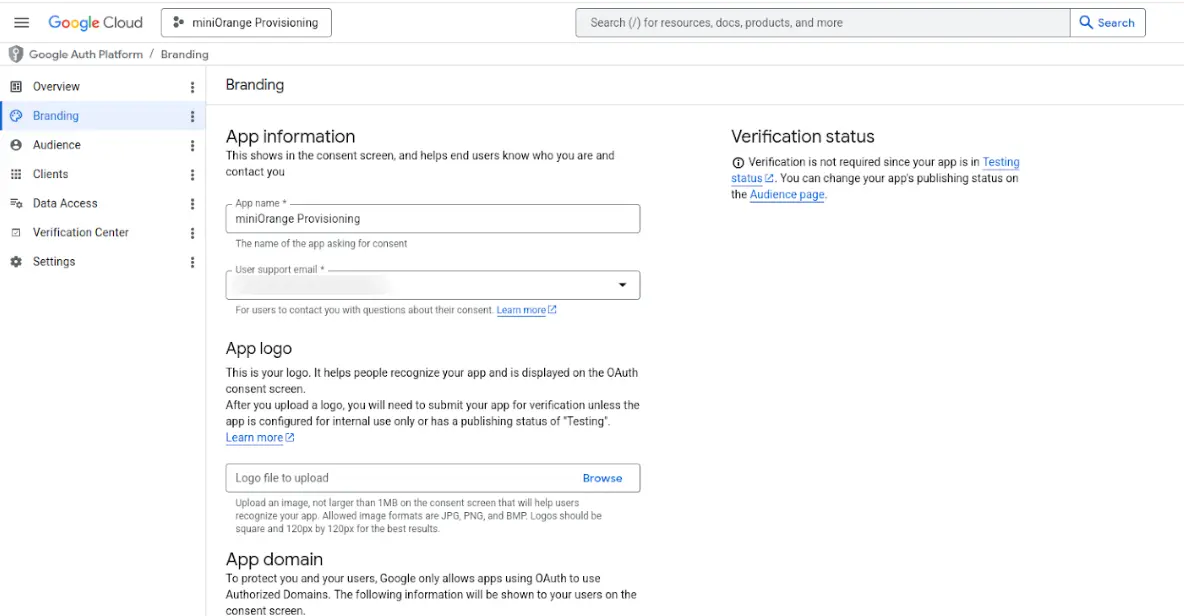Image resolution: width=1184 pixels, height=616 pixels.
Task: Open Learn more link under App logo
Action: pyautogui.click(x=260, y=438)
